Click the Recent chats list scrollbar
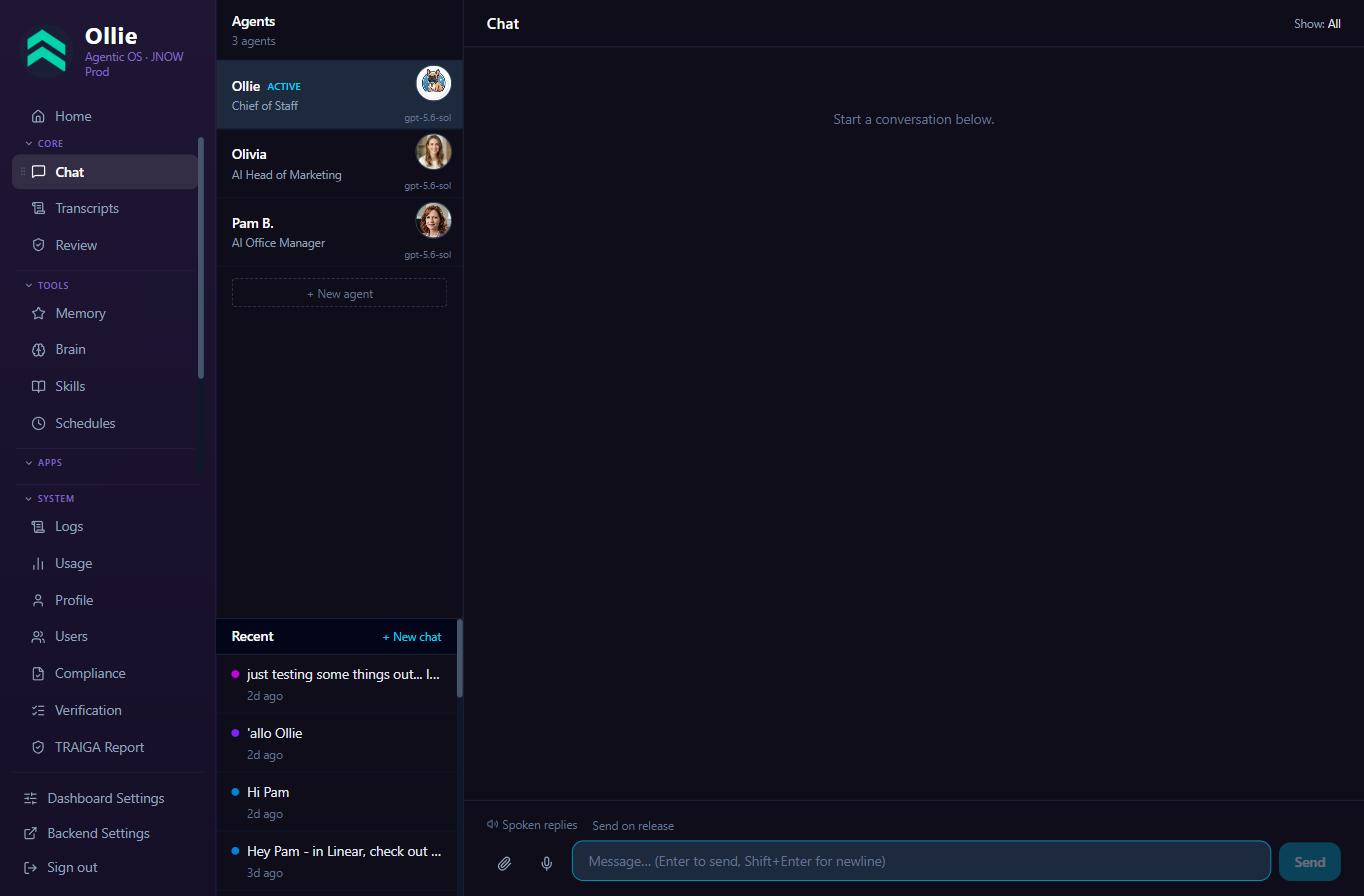 [460, 658]
